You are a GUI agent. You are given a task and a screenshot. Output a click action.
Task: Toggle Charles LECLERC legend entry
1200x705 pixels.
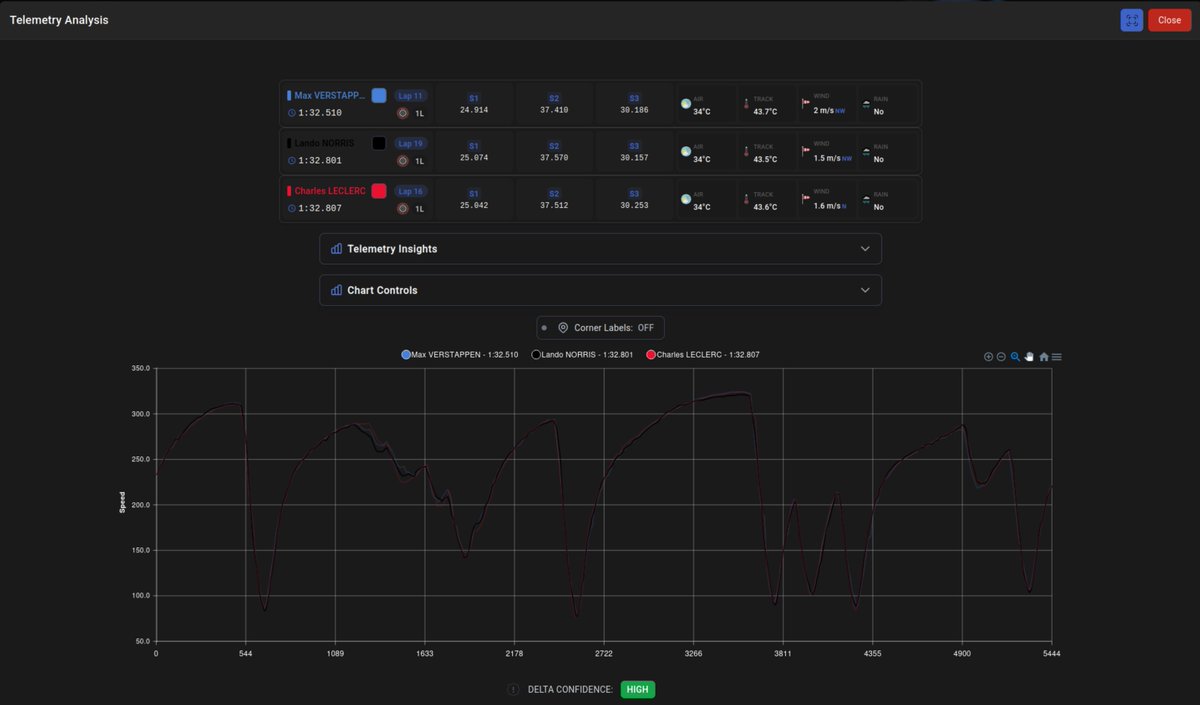[x=651, y=354]
